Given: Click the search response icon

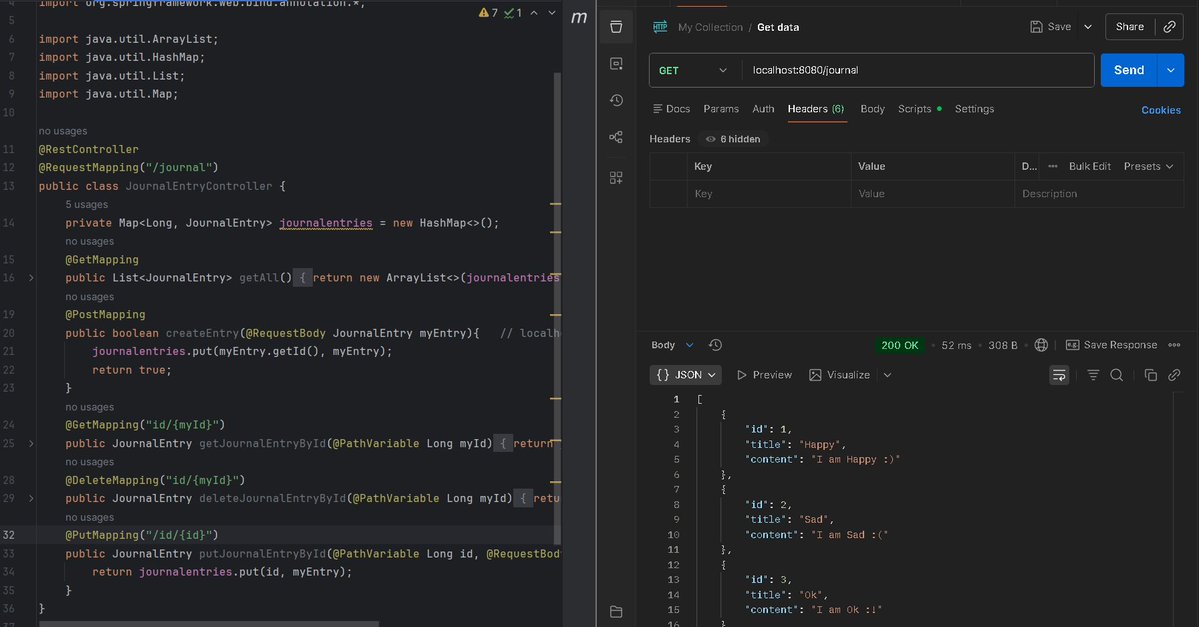Looking at the screenshot, I should [1116, 375].
